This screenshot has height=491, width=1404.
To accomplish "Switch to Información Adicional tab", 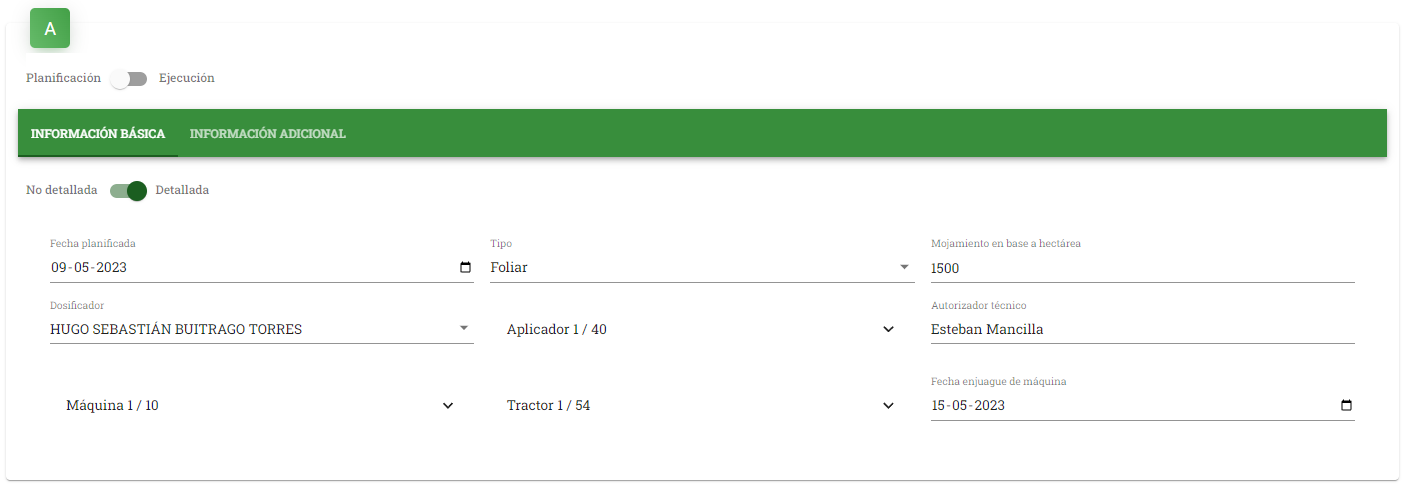I will tap(268, 134).
